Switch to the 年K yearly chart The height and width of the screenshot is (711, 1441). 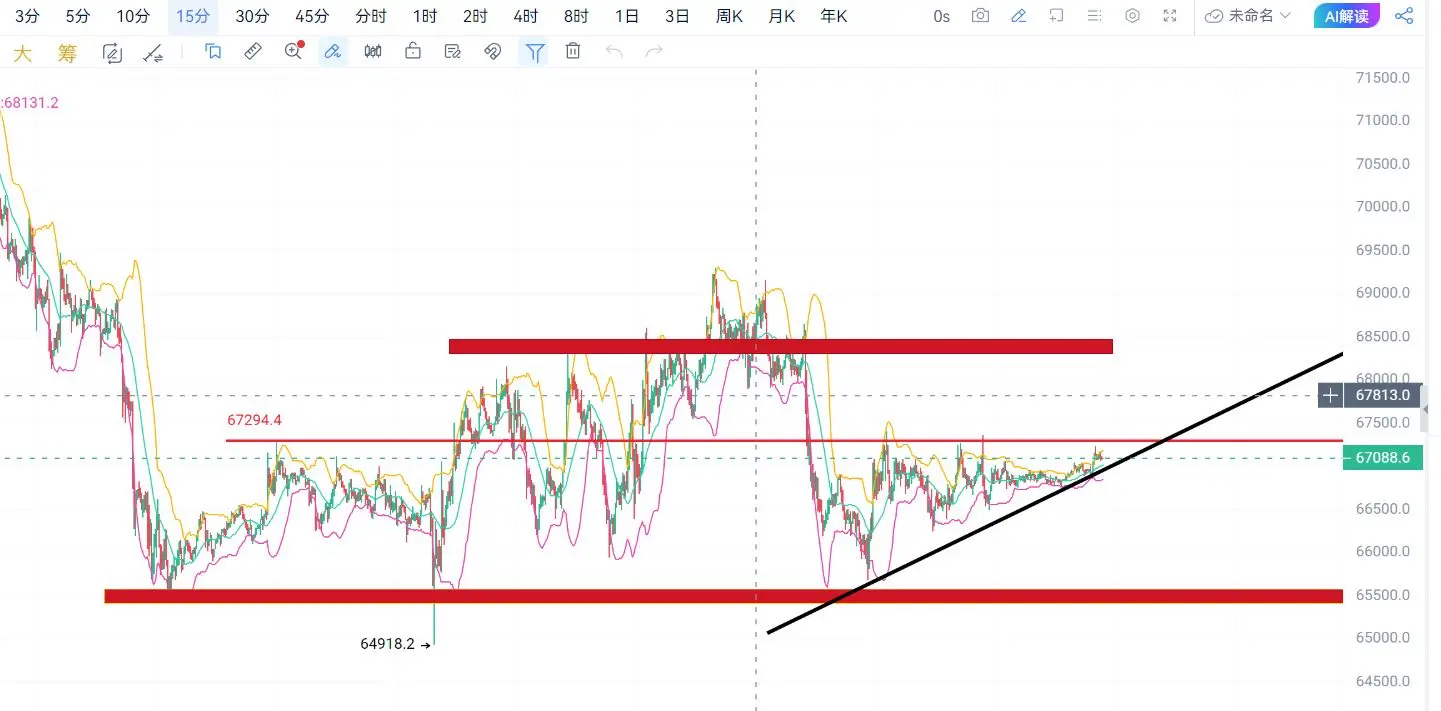click(833, 16)
